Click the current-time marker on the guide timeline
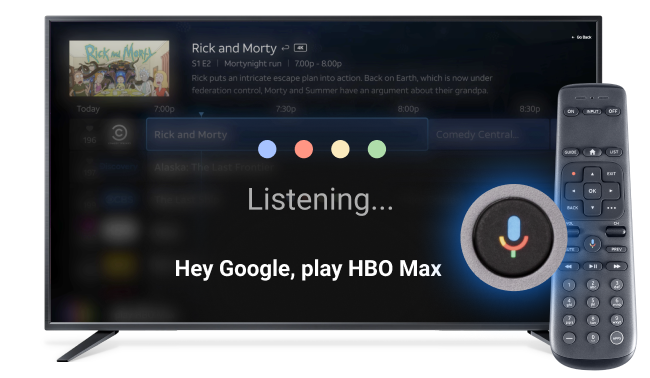This screenshot has width=650, height=378. click(201, 114)
